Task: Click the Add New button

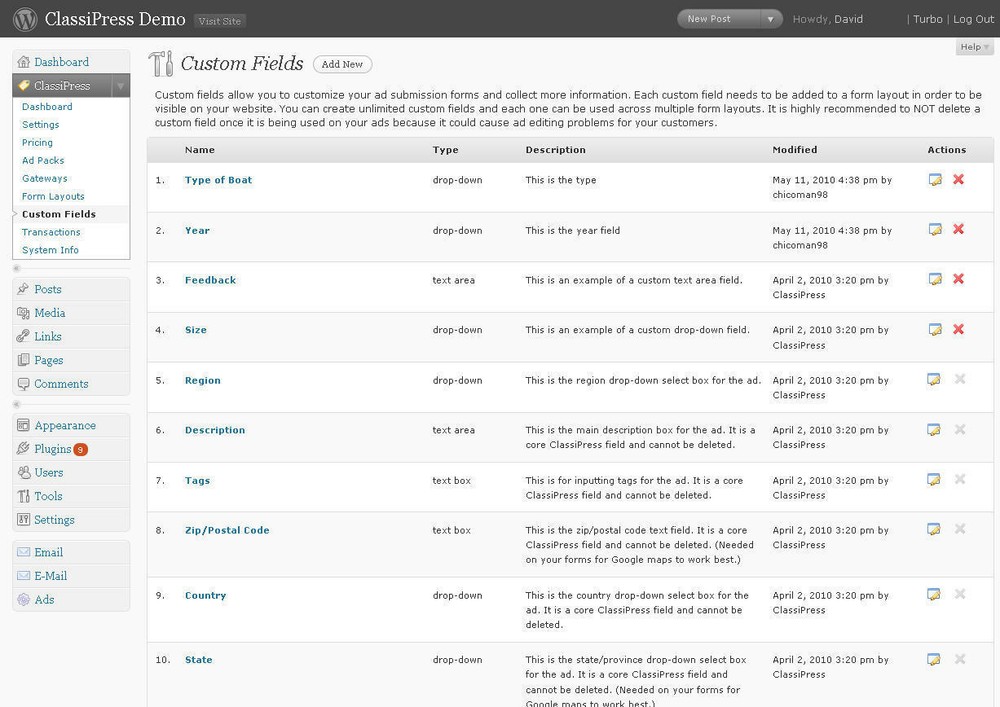Action: (x=342, y=64)
